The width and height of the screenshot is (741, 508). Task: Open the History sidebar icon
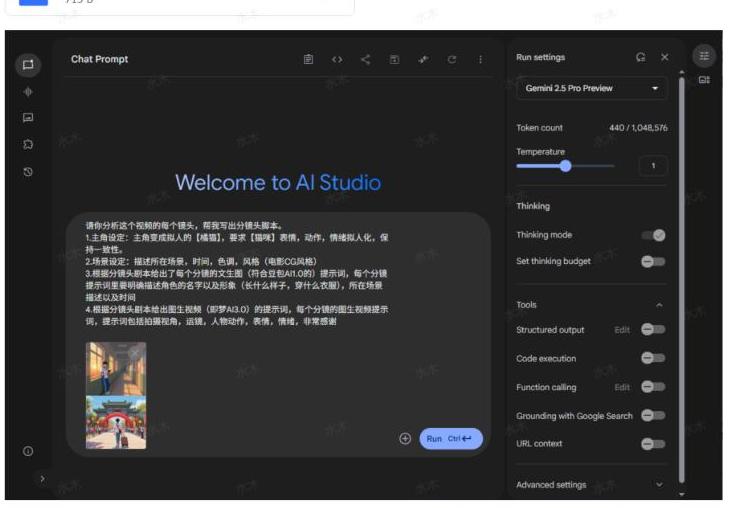click(x=28, y=172)
